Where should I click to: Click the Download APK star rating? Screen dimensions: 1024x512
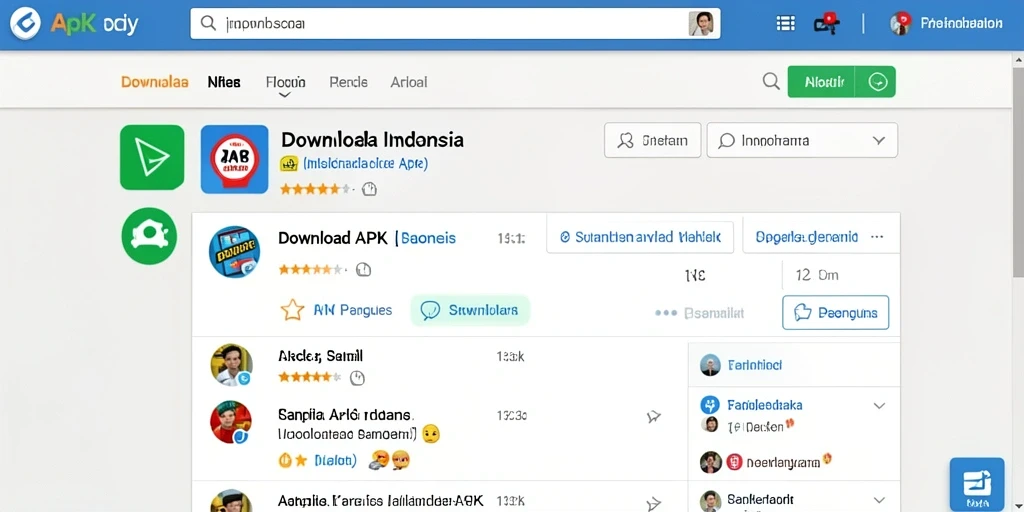pyautogui.click(x=312, y=269)
